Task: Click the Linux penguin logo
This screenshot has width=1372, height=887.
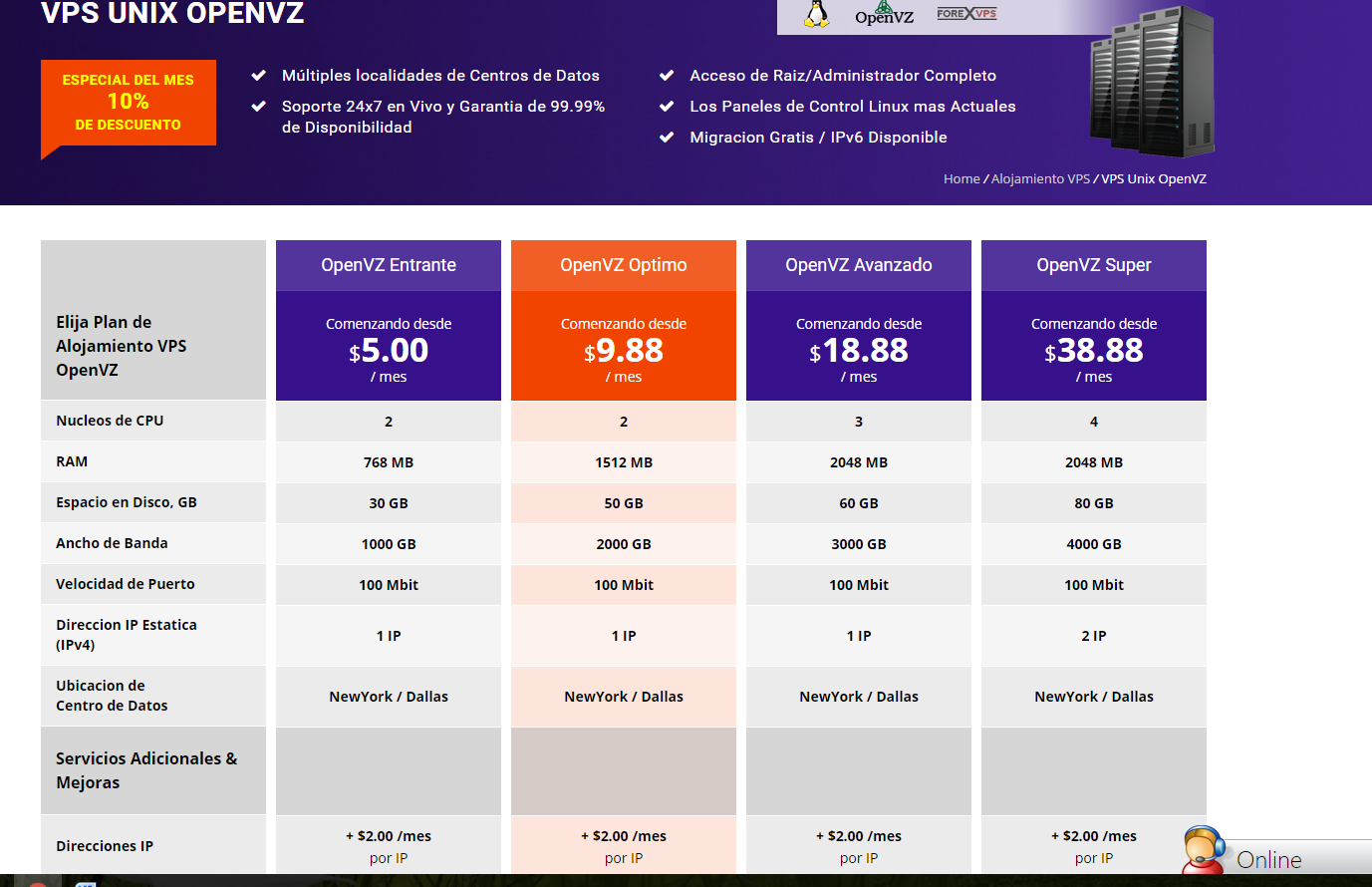Action: point(817,13)
